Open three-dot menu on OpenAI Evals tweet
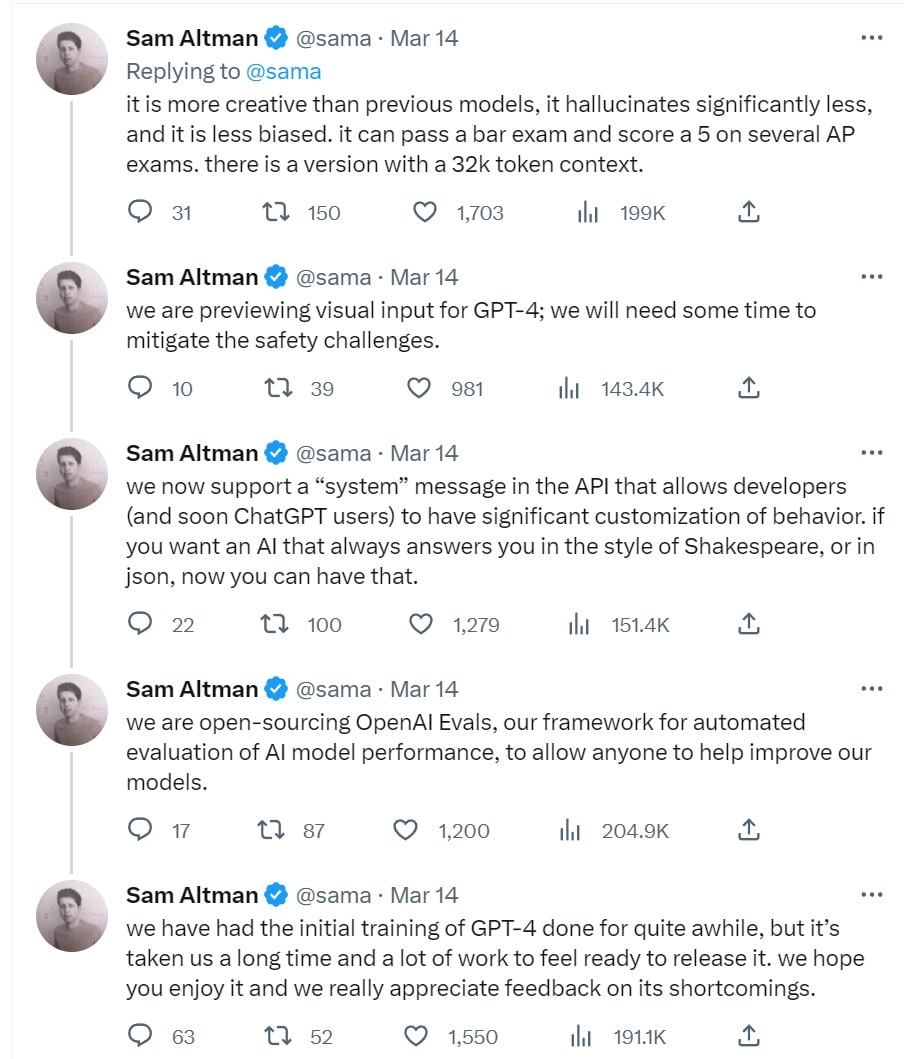Viewport: 904px width, 1059px height. 872,689
